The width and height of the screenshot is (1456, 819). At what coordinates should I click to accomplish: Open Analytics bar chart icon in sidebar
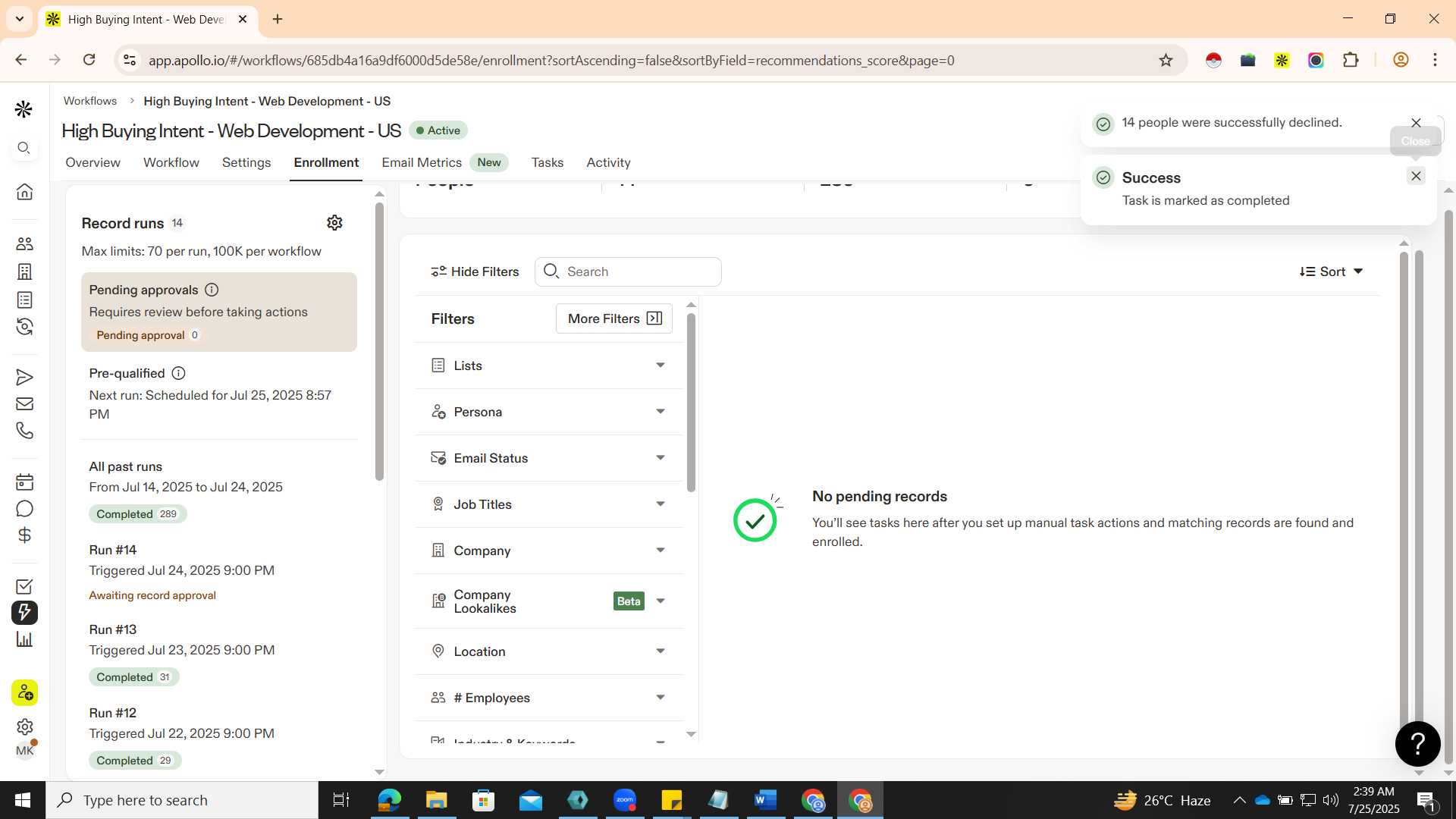[x=24, y=639]
